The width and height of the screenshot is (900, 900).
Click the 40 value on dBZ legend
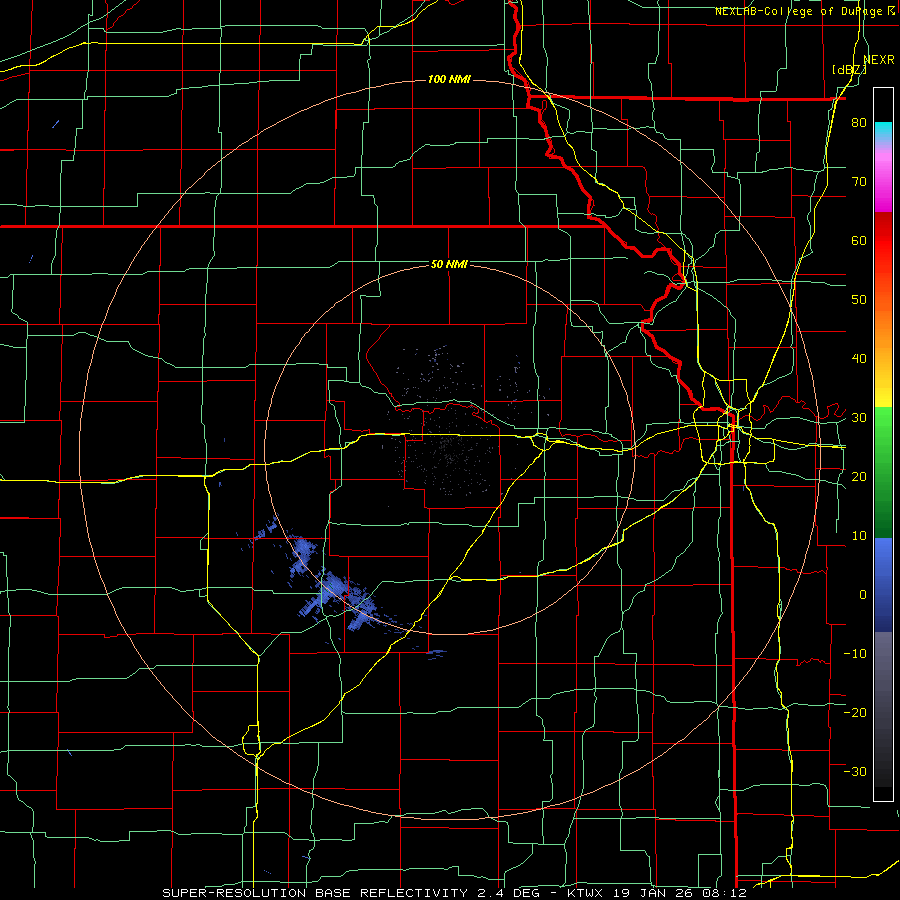pos(859,359)
